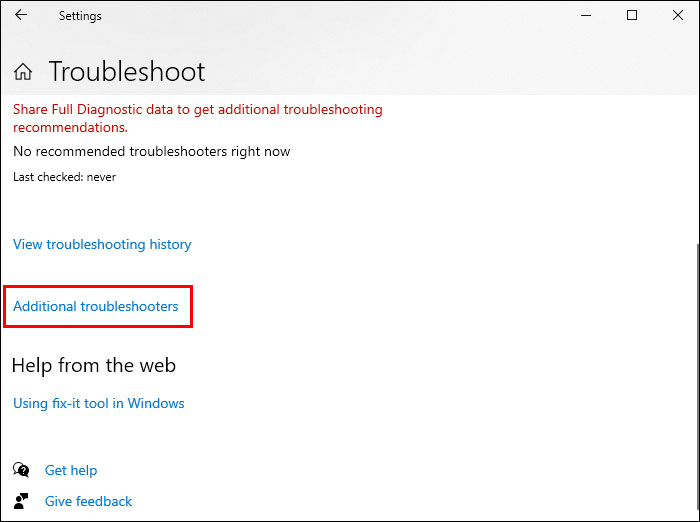Click the Get help speech bubble icon

21,469
